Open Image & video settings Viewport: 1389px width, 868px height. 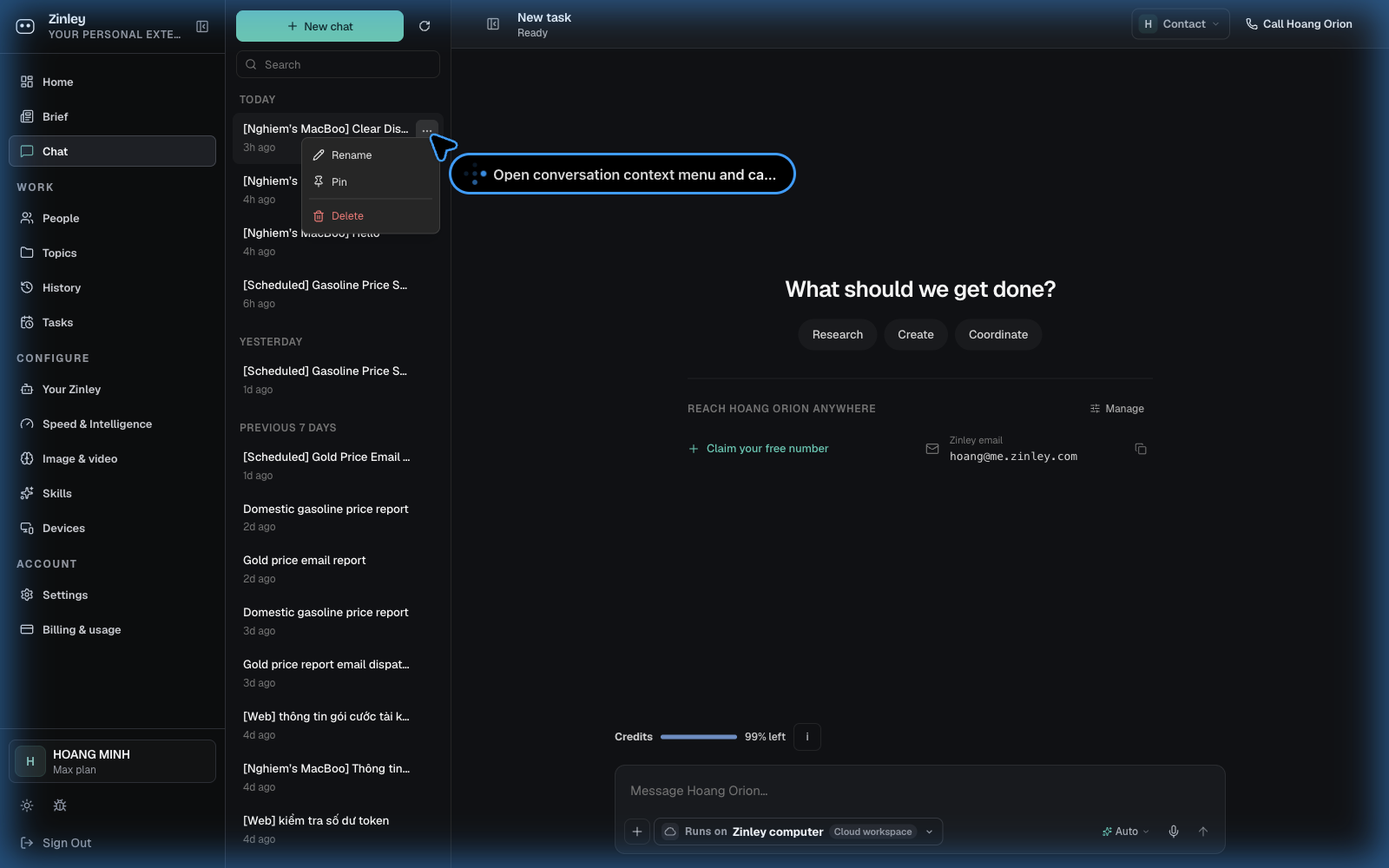point(112,458)
